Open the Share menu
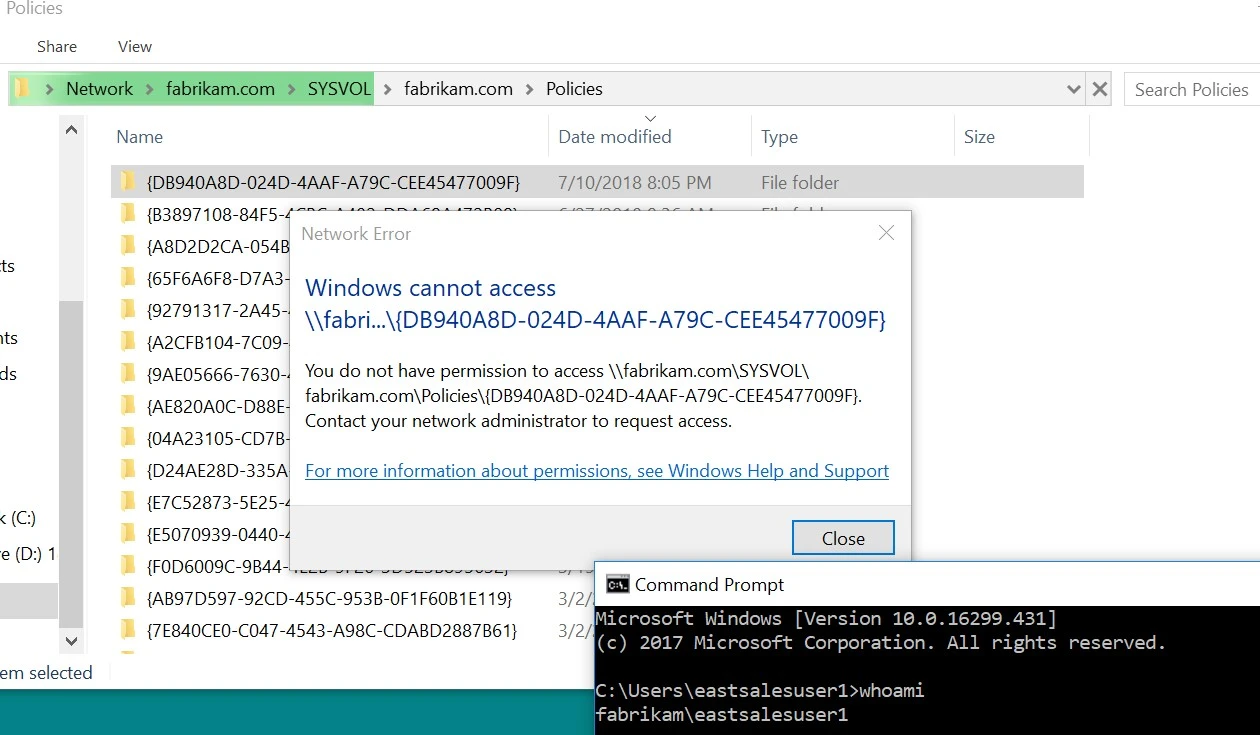The image size is (1260, 735). click(56, 46)
